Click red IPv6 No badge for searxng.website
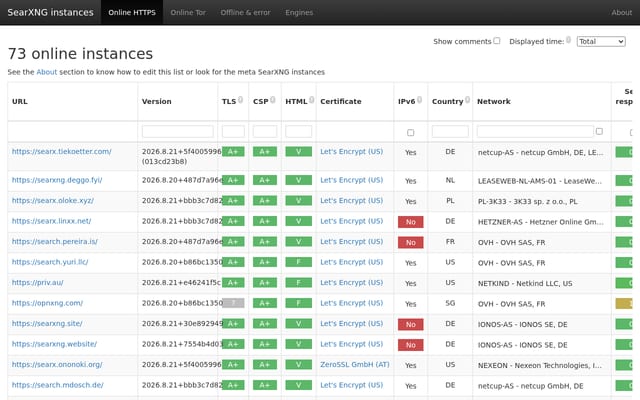This screenshot has width=640, height=400. (411, 345)
